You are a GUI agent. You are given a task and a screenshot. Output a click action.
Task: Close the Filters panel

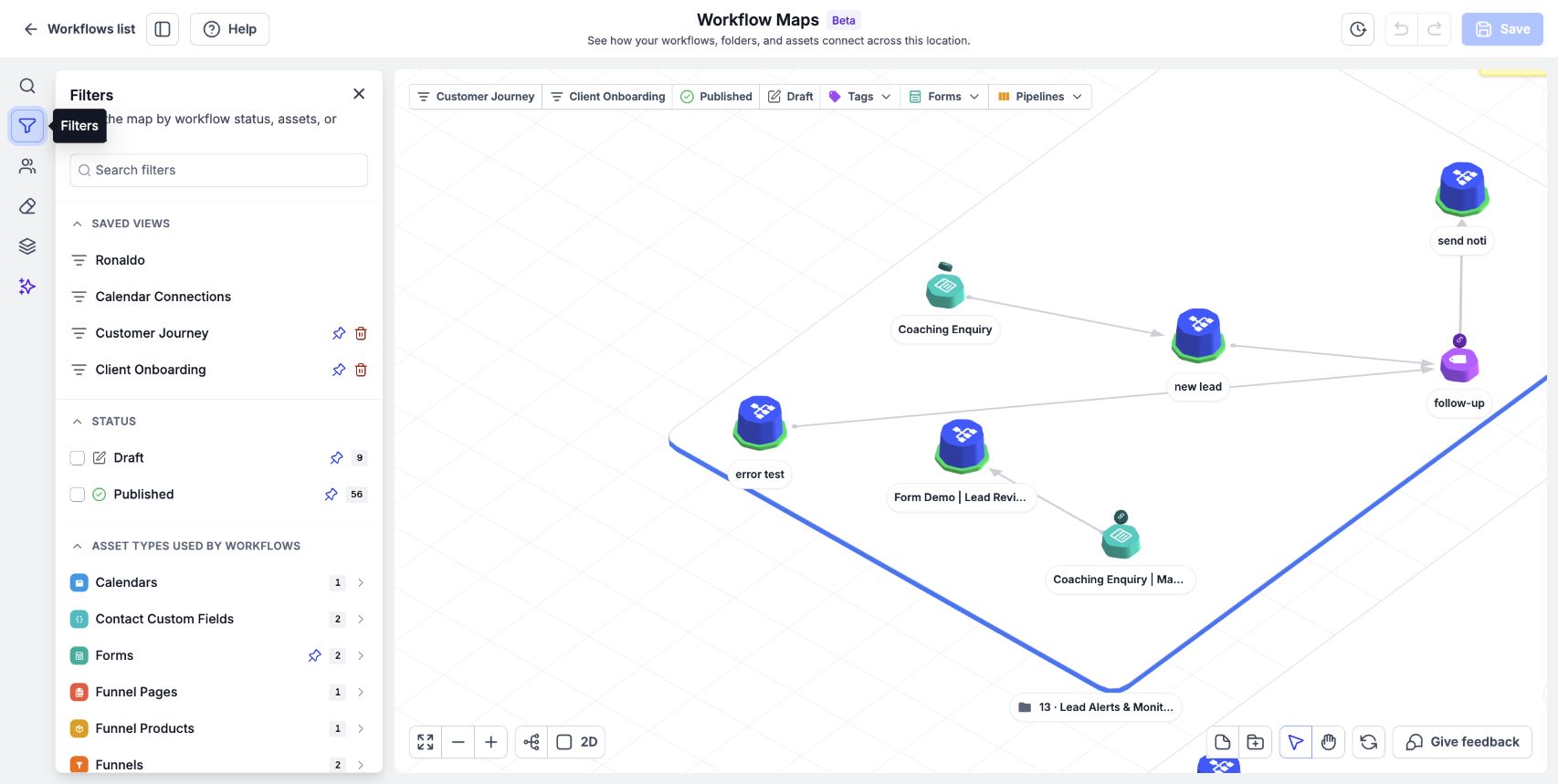359,94
